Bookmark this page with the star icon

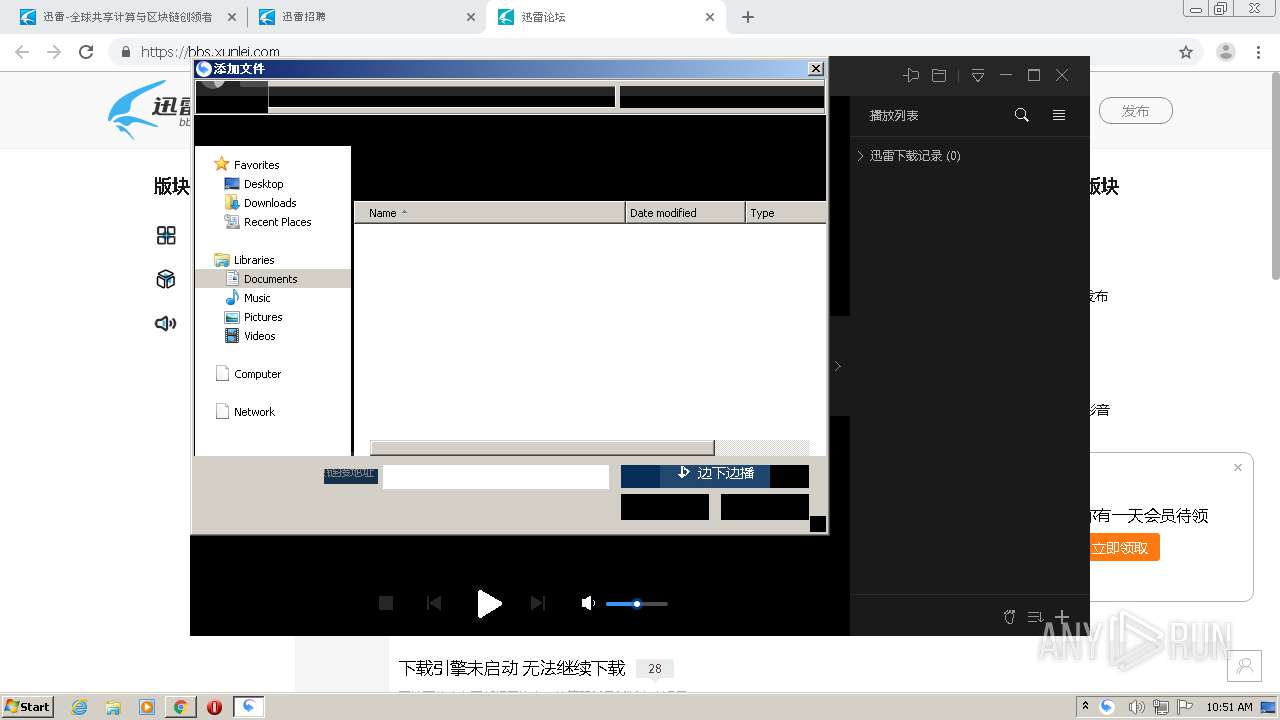click(1186, 52)
